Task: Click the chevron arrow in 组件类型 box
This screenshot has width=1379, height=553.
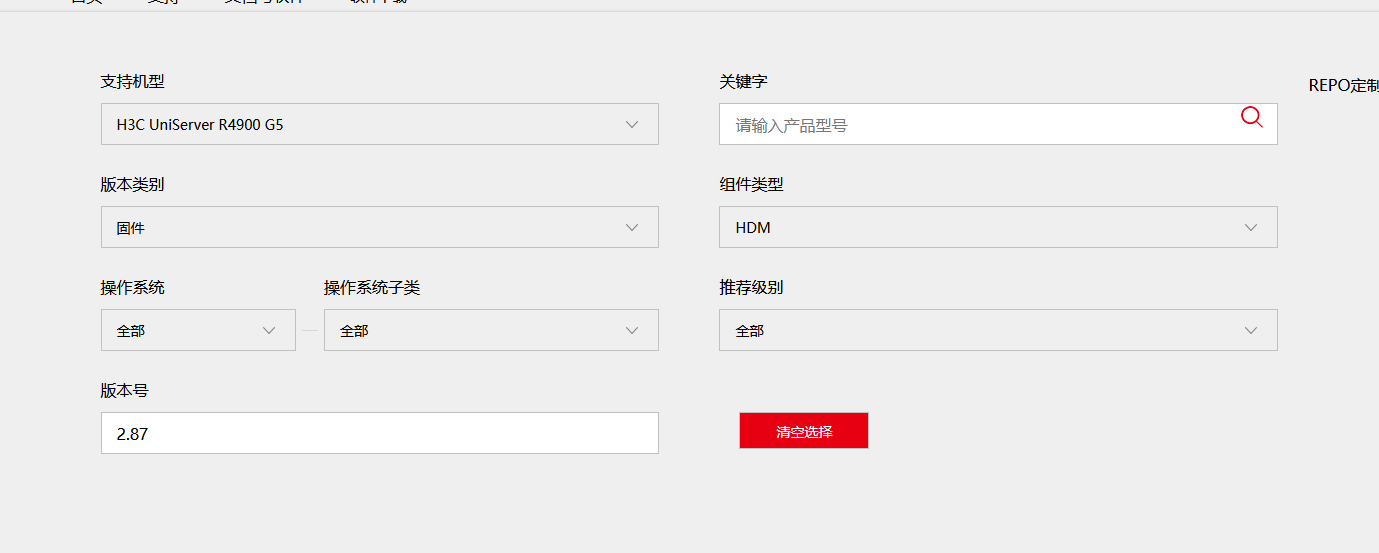Action: pos(1251,228)
